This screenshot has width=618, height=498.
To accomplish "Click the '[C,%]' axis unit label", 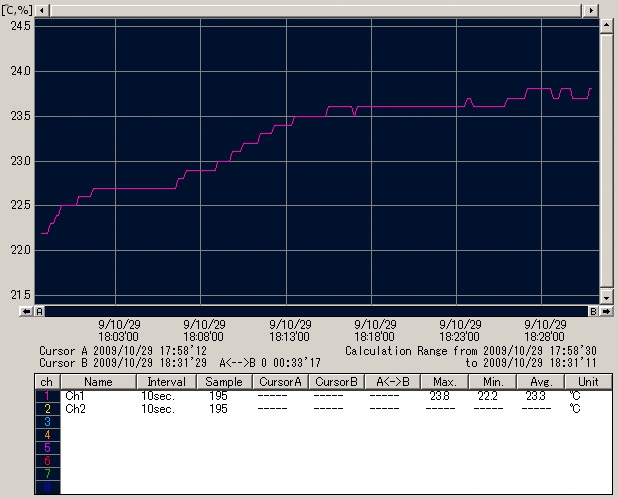I will 17,10.
